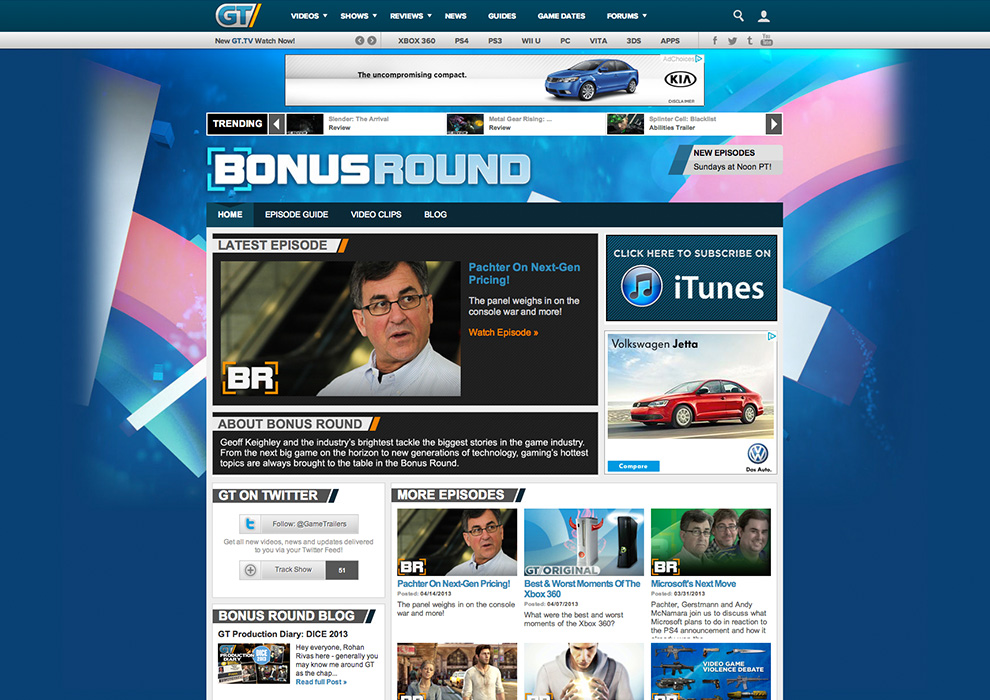Visit the Facebook page icon
This screenshot has height=700, width=990.
(x=715, y=41)
